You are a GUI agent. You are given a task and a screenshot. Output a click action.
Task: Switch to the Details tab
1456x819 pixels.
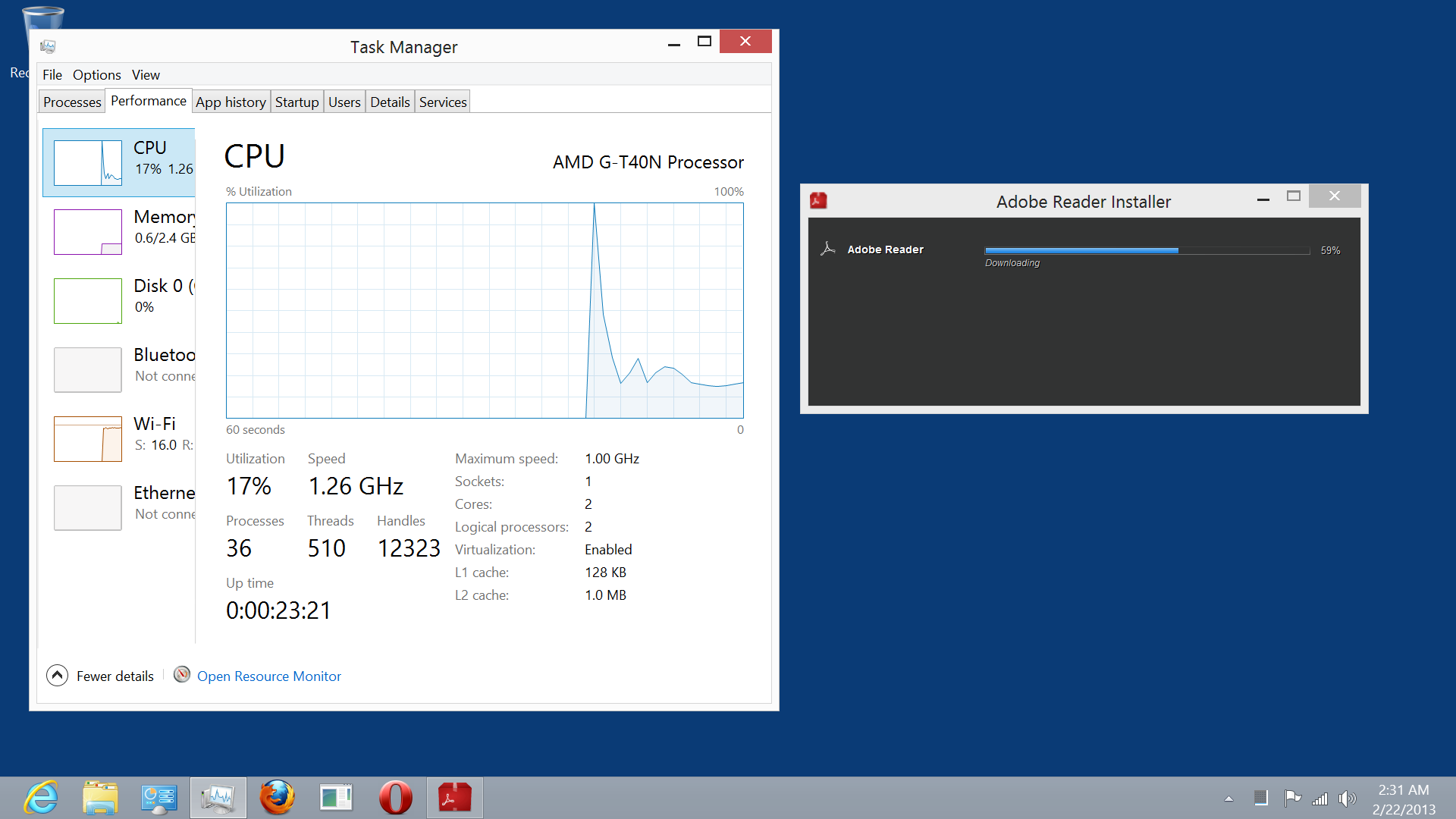(x=390, y=102)
